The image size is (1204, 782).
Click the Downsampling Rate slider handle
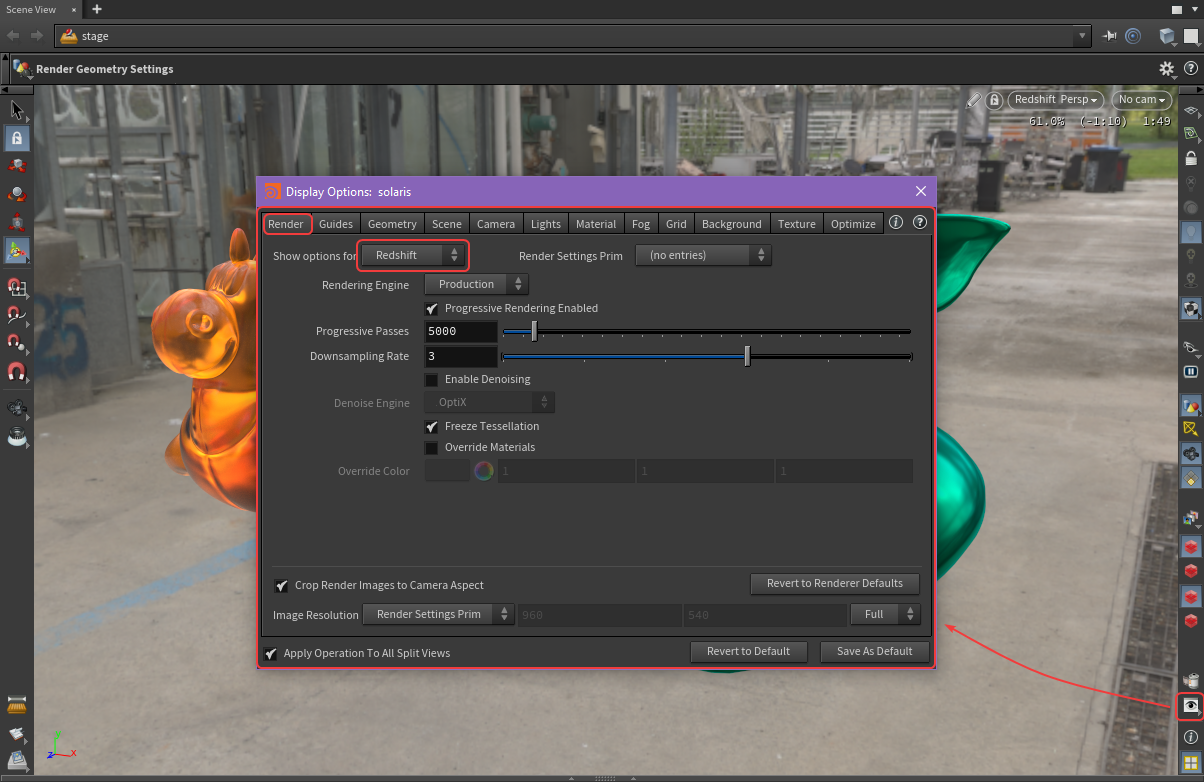(747, 357)
